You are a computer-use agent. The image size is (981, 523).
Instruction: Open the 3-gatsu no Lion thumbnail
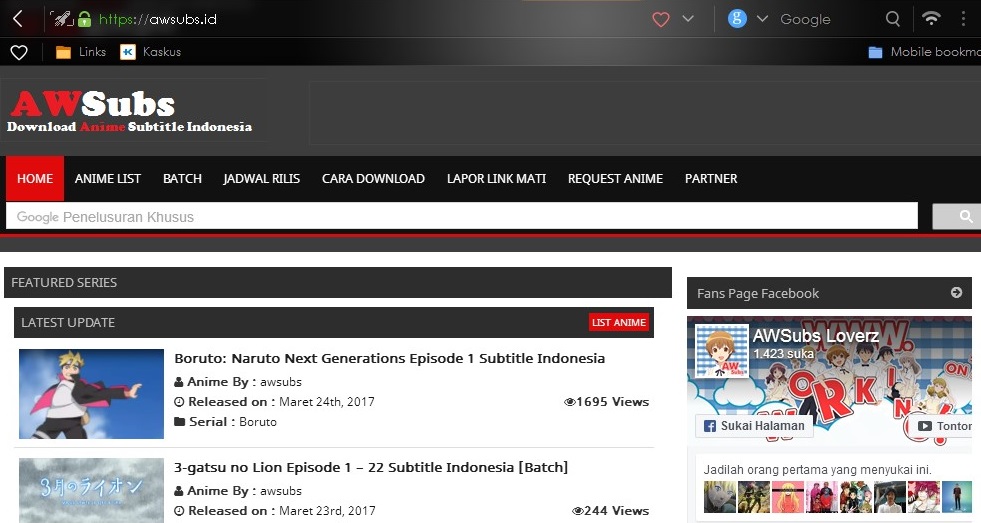pyautogui.click(x=91, y=490)
